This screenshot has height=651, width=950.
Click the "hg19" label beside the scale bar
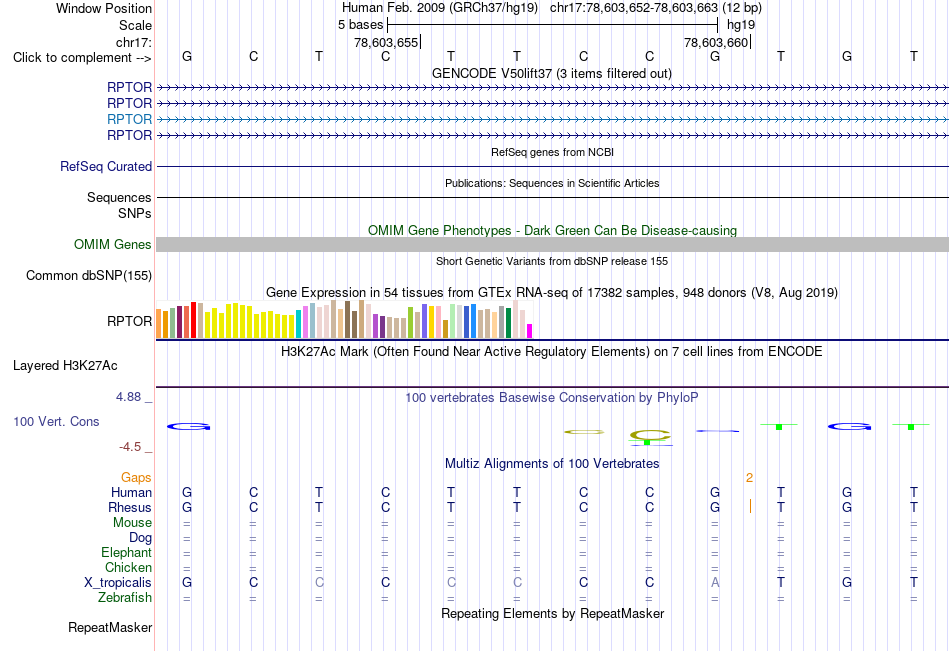coord(740,25)
